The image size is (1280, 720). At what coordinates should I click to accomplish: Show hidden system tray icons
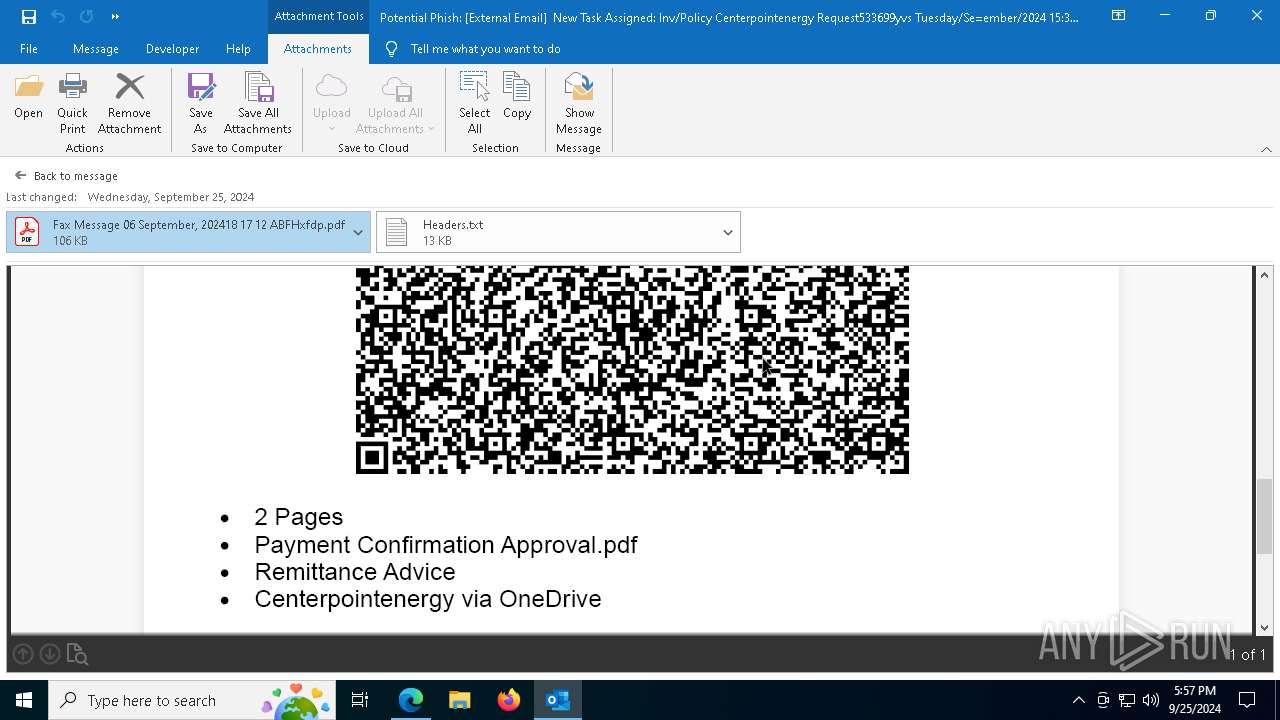coord(1078,700)
